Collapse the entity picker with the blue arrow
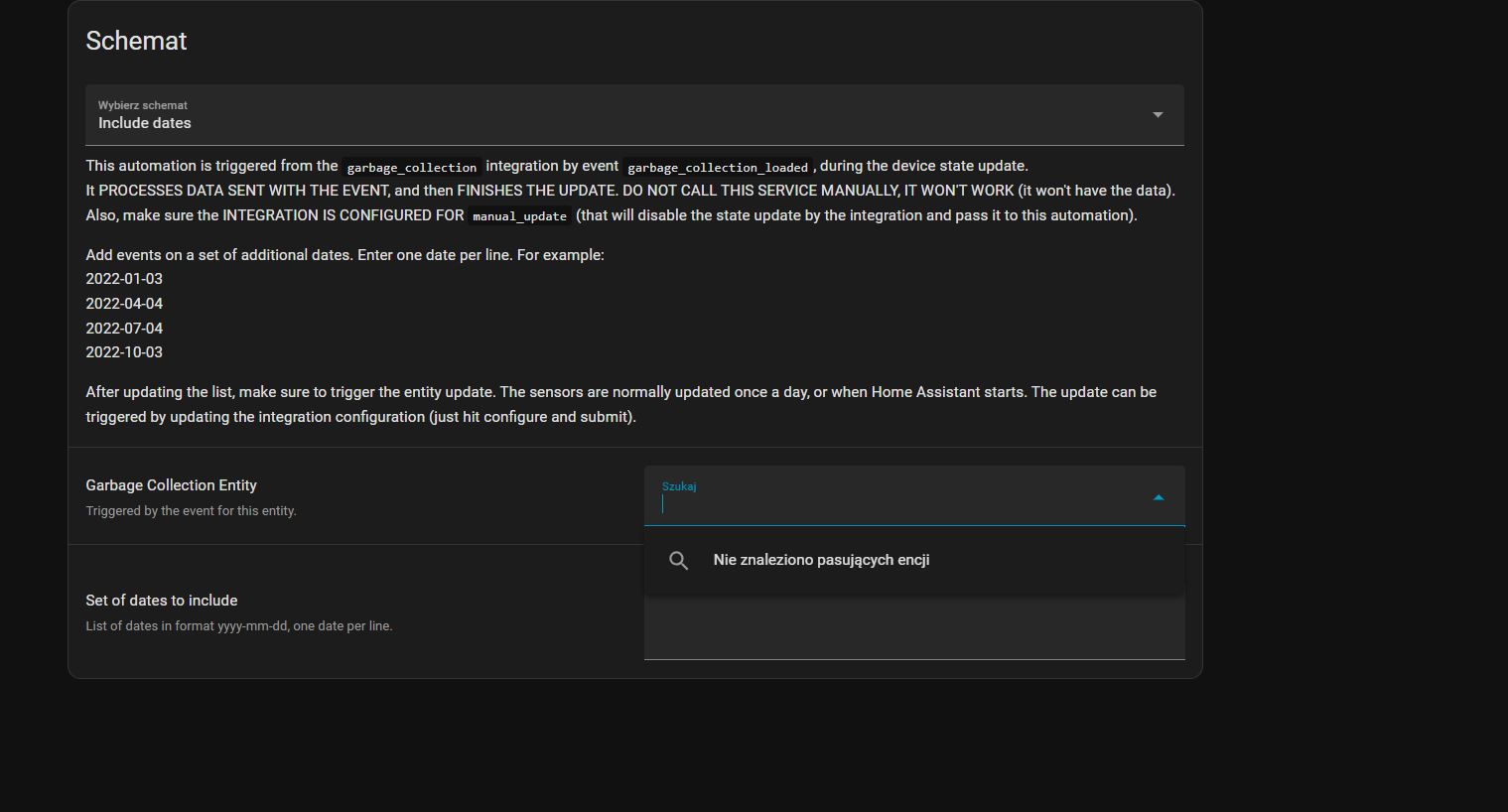Screen dimensions: 1508x812 point(1158,497)
